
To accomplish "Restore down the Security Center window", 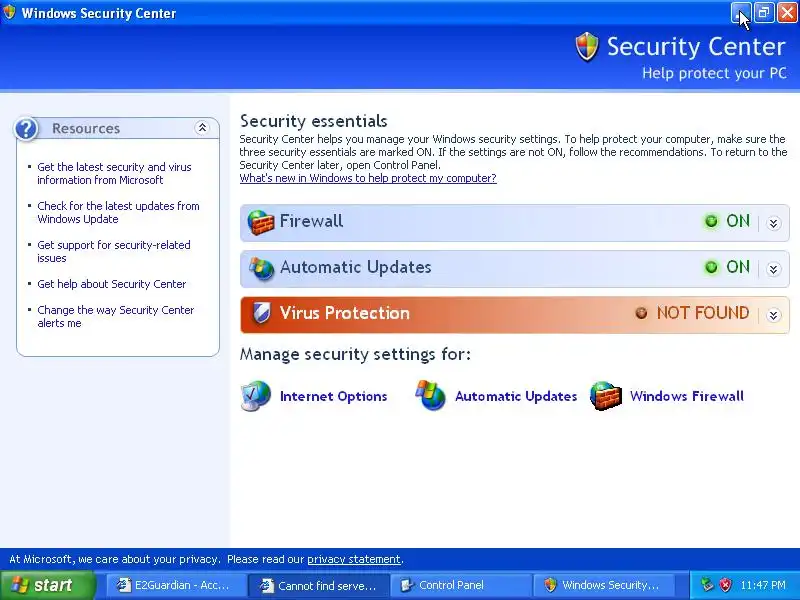I will (x=764, y=13).
